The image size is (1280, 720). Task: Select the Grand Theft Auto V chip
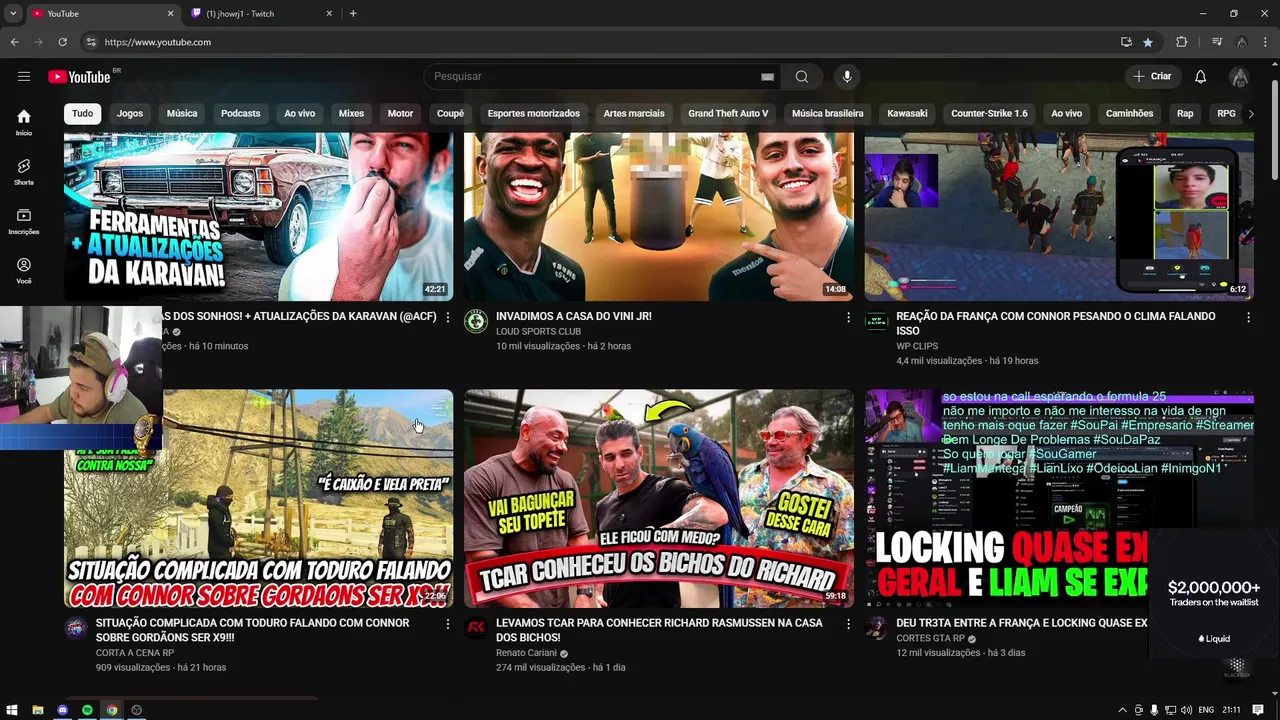tap(728, 114)
